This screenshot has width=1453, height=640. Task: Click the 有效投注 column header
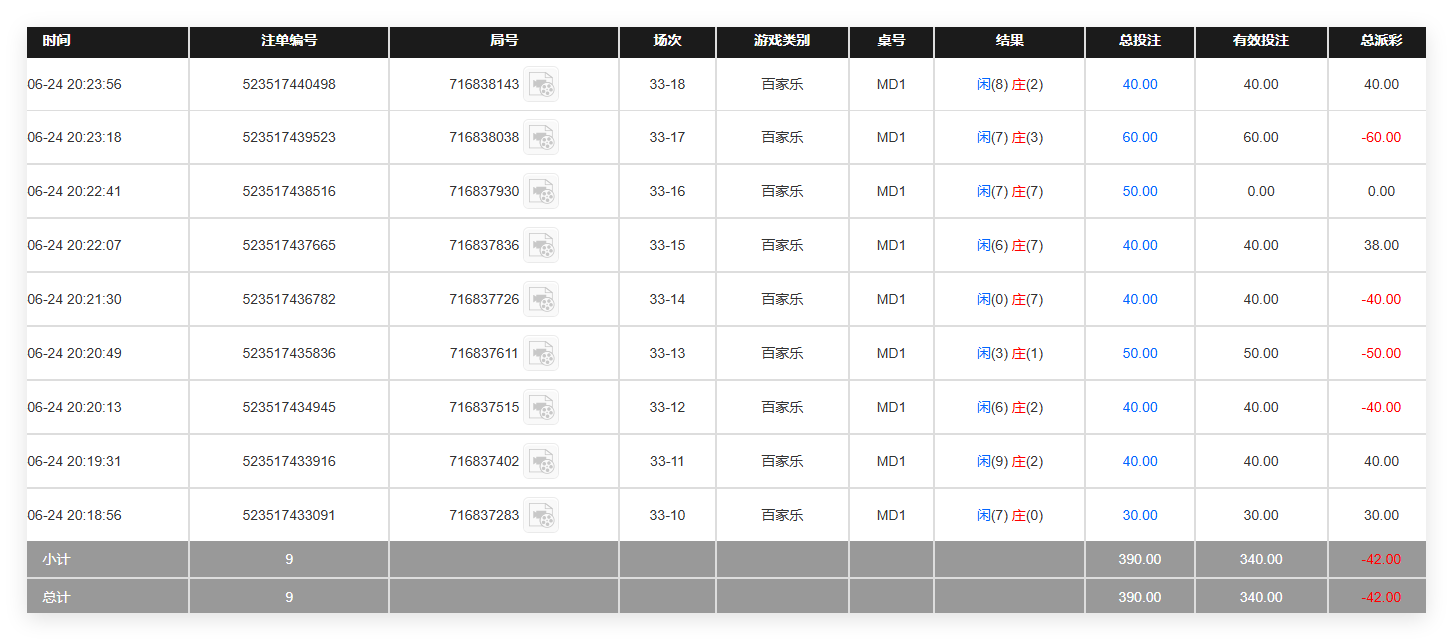(1261, 41)
